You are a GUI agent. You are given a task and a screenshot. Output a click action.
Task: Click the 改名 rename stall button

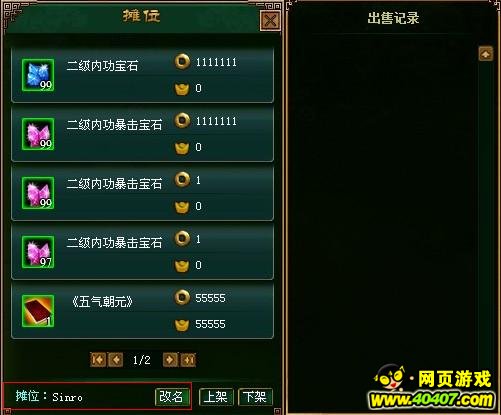click(172, 397)
